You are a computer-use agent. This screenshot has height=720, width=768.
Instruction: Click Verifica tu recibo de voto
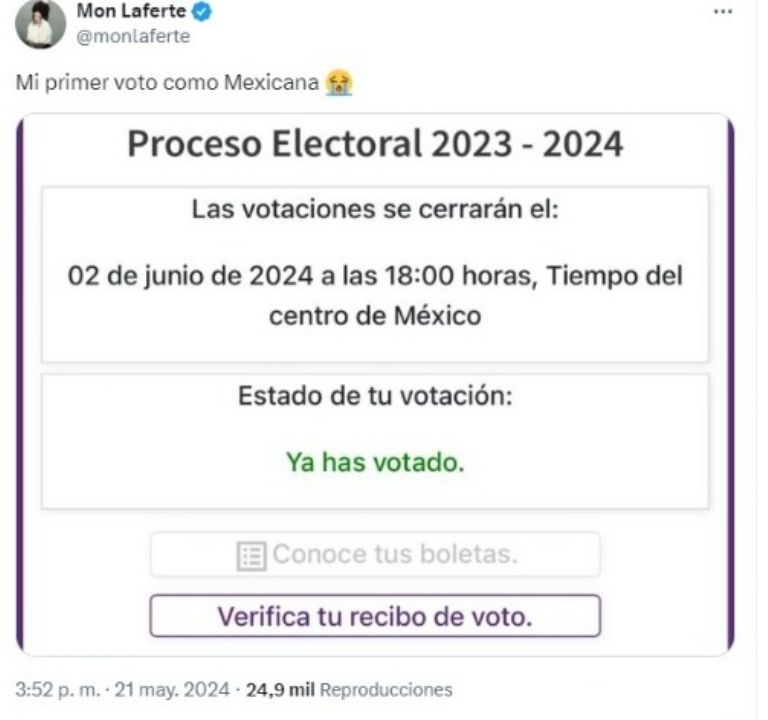(x=375, y=616)
